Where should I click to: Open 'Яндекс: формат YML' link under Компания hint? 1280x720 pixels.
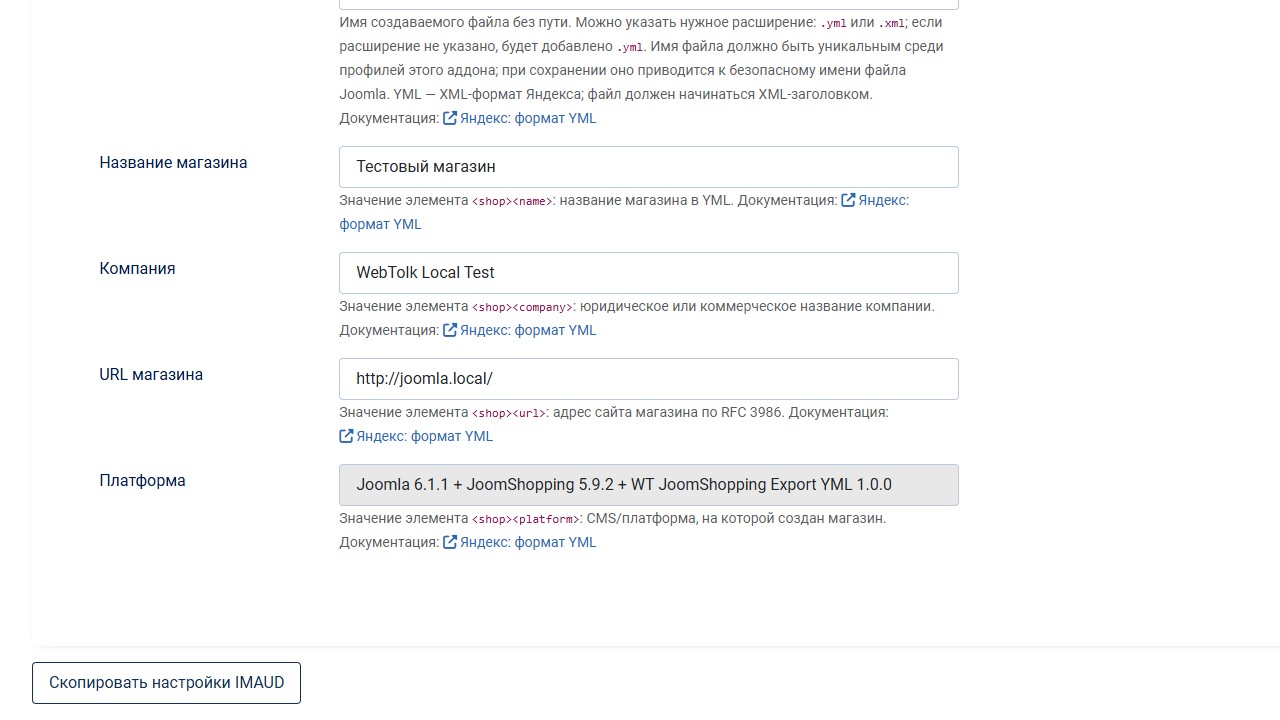coord(528,330)
